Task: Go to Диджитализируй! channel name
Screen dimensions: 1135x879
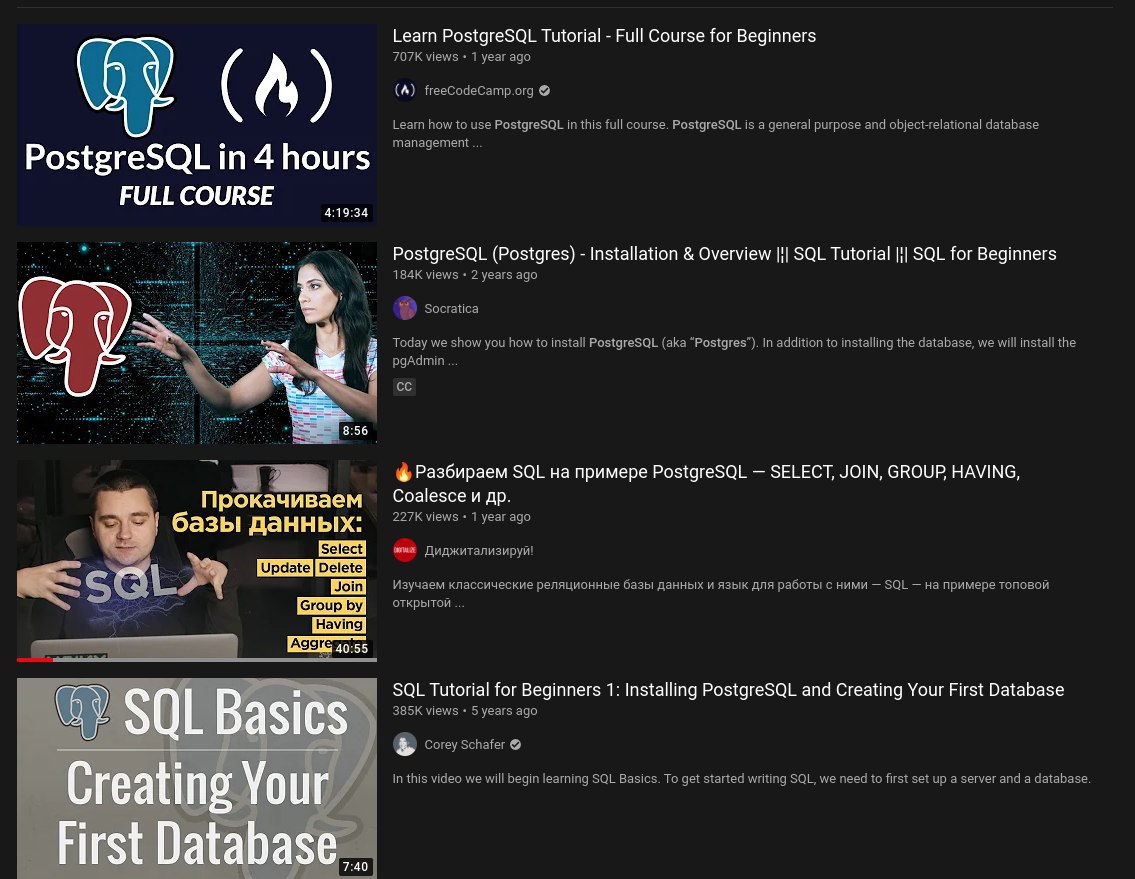Action: tap(478, 550)
